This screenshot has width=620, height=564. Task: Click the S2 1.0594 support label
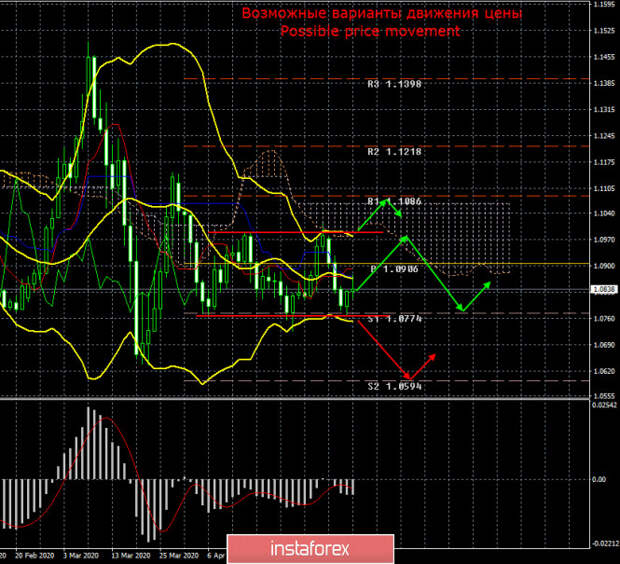point(394,386)
